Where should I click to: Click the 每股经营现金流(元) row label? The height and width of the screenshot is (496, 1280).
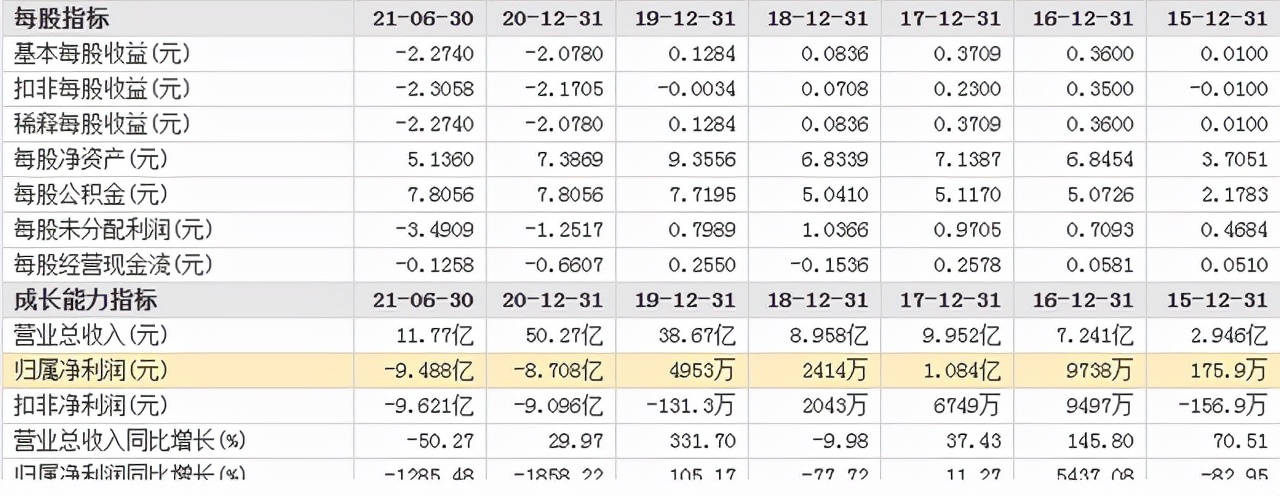click(x=113, y=265)
